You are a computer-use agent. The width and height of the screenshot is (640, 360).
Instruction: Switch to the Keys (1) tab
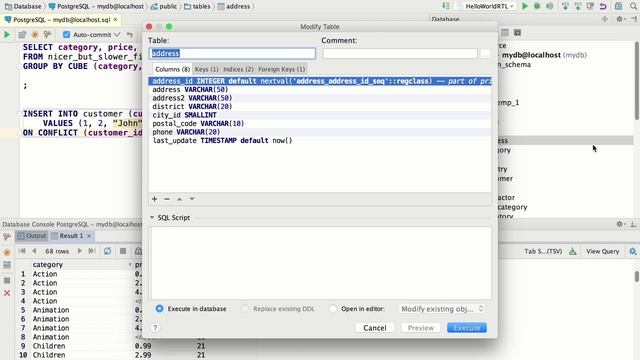[207, 69]
